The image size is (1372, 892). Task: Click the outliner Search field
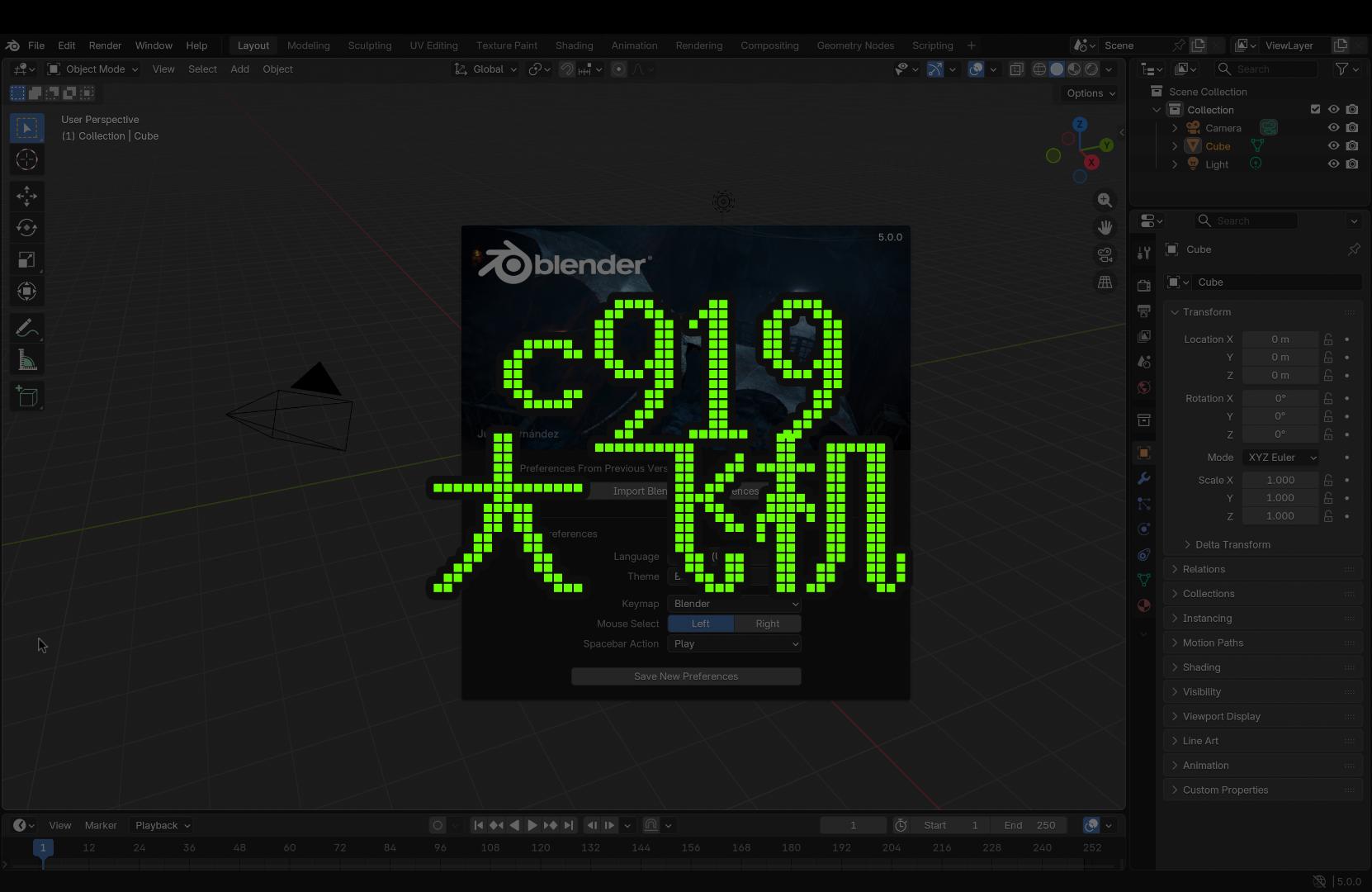1265,69
